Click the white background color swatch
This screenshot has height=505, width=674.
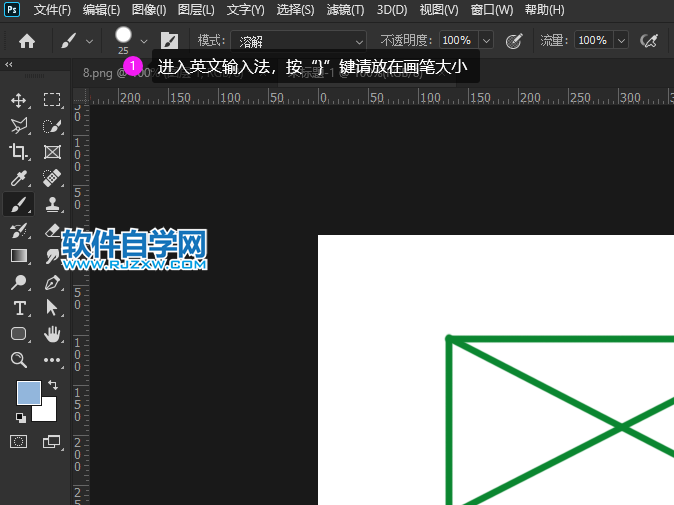pos(47,412)
